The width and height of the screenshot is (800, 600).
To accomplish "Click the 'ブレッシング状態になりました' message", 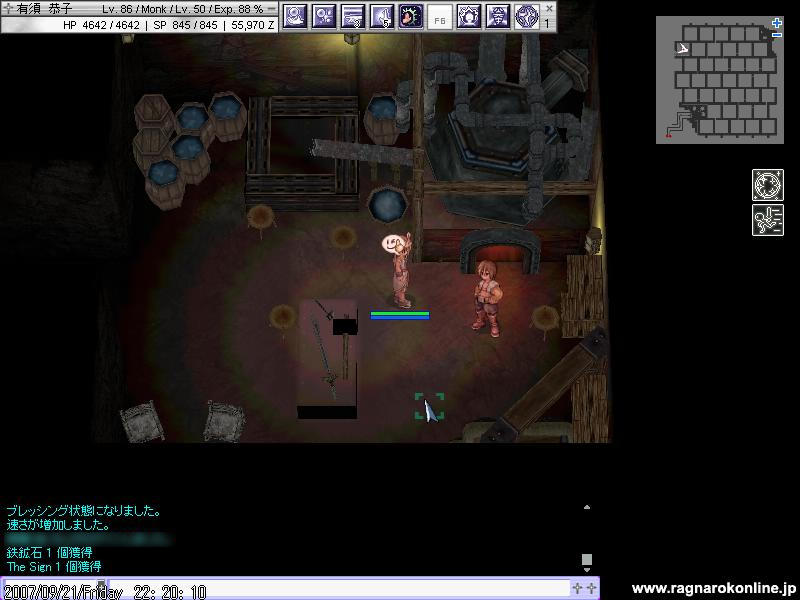I will (84, 510).
